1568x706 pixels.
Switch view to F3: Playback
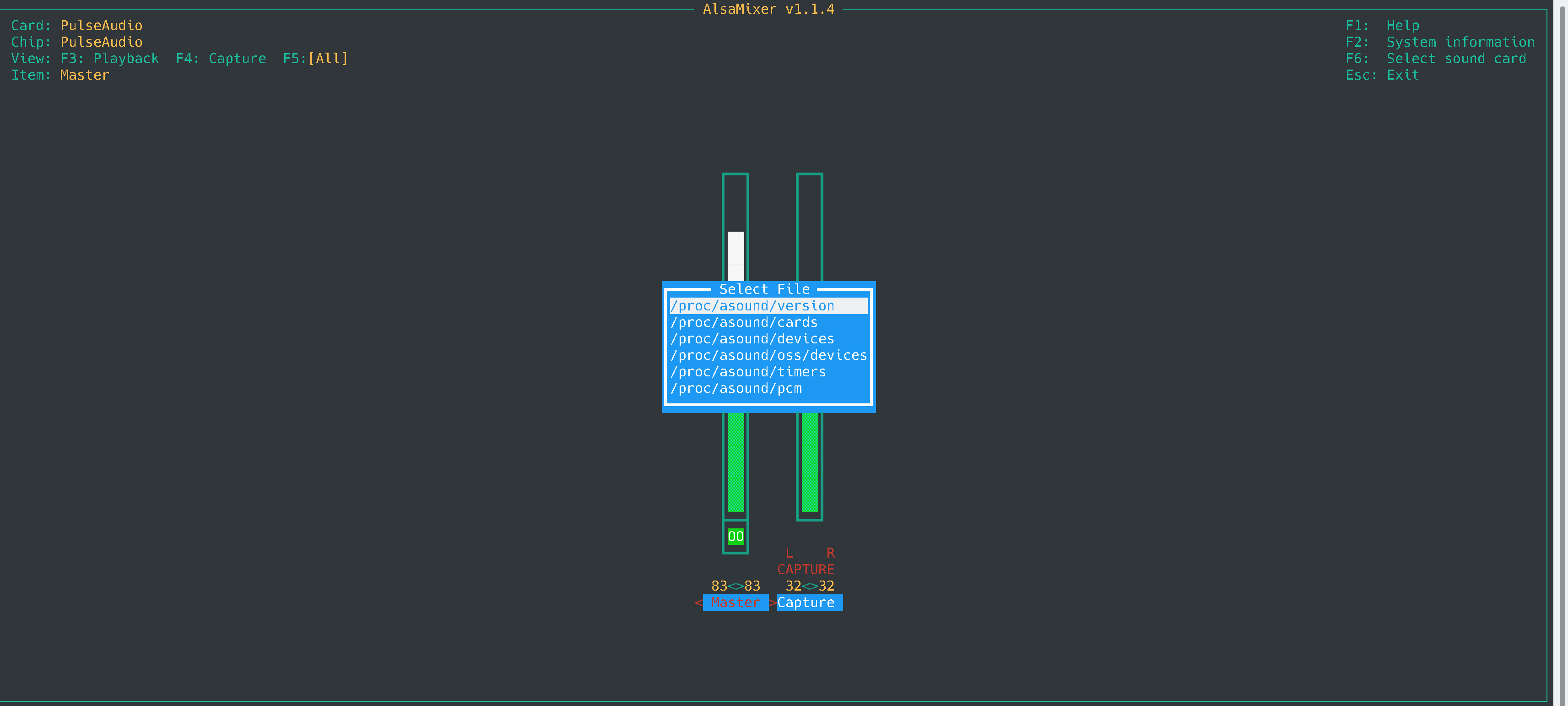point(109,59)
